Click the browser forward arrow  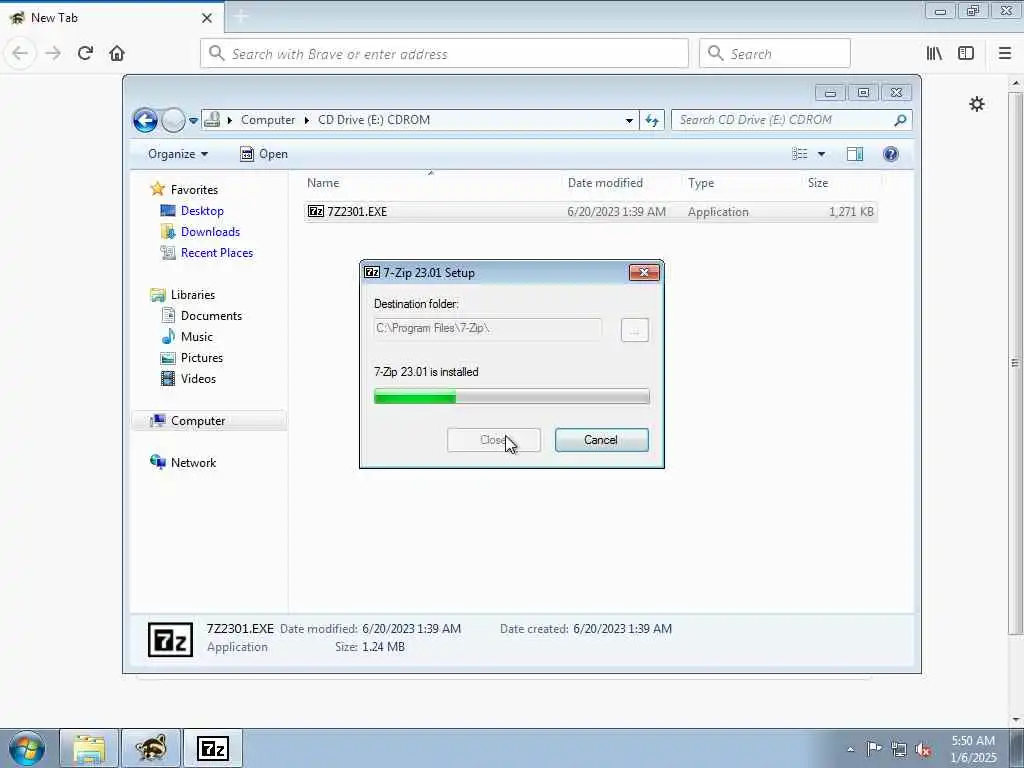coord(53,53)
